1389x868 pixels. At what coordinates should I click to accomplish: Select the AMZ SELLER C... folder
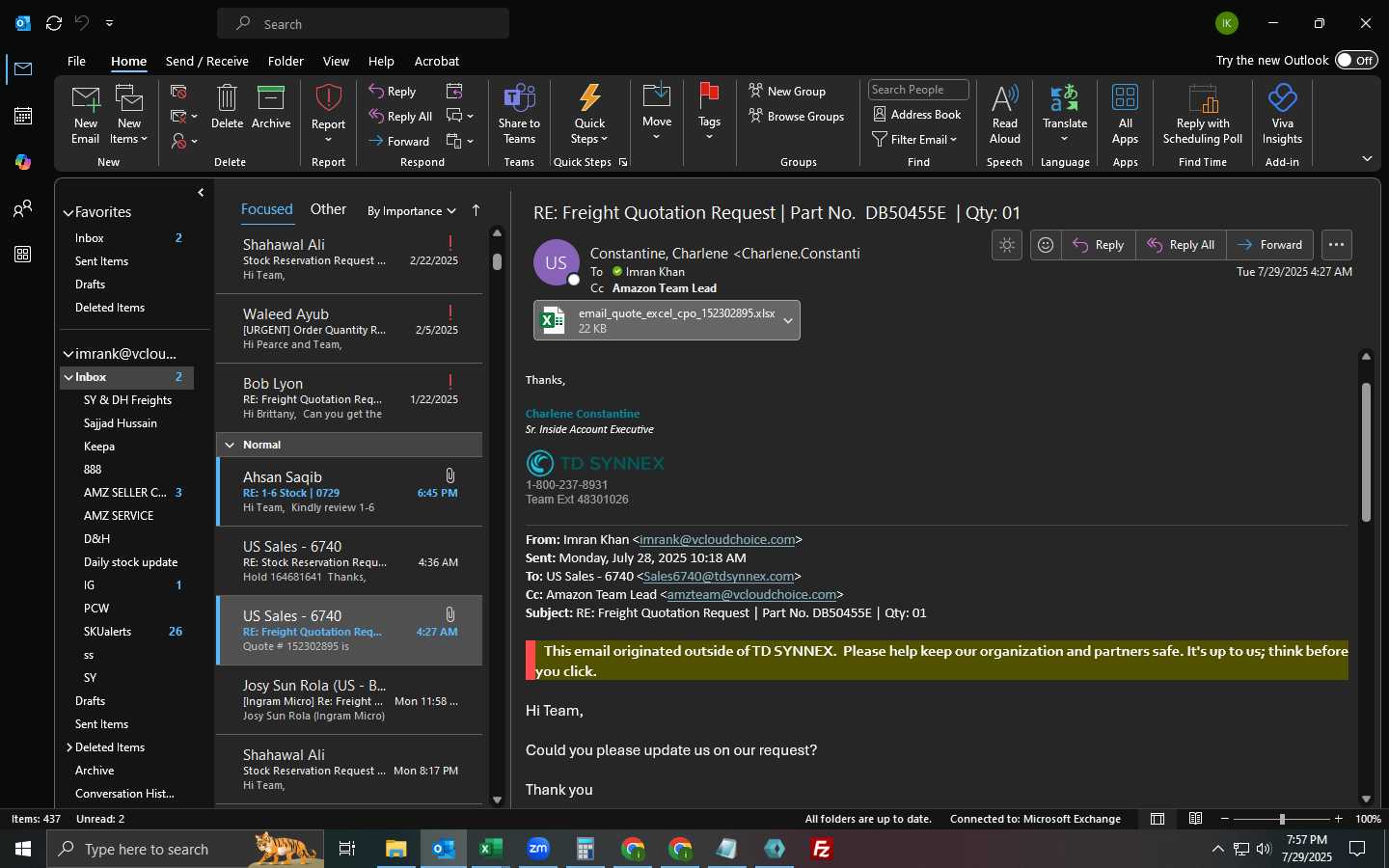[125, 493]
